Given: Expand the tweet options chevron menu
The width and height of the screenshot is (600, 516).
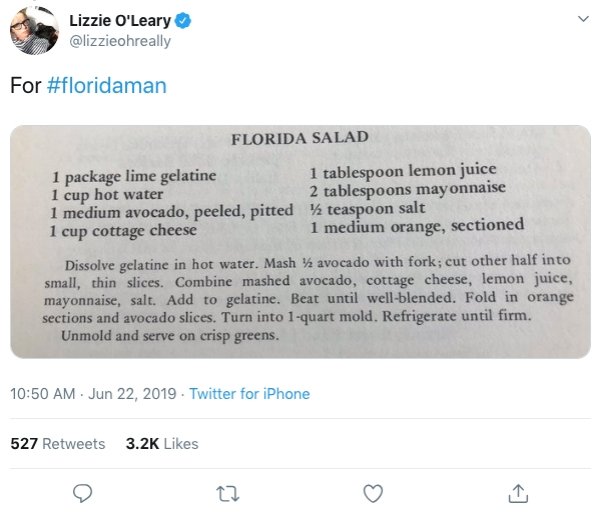Looking at the screenshot, I should point(583,19).
